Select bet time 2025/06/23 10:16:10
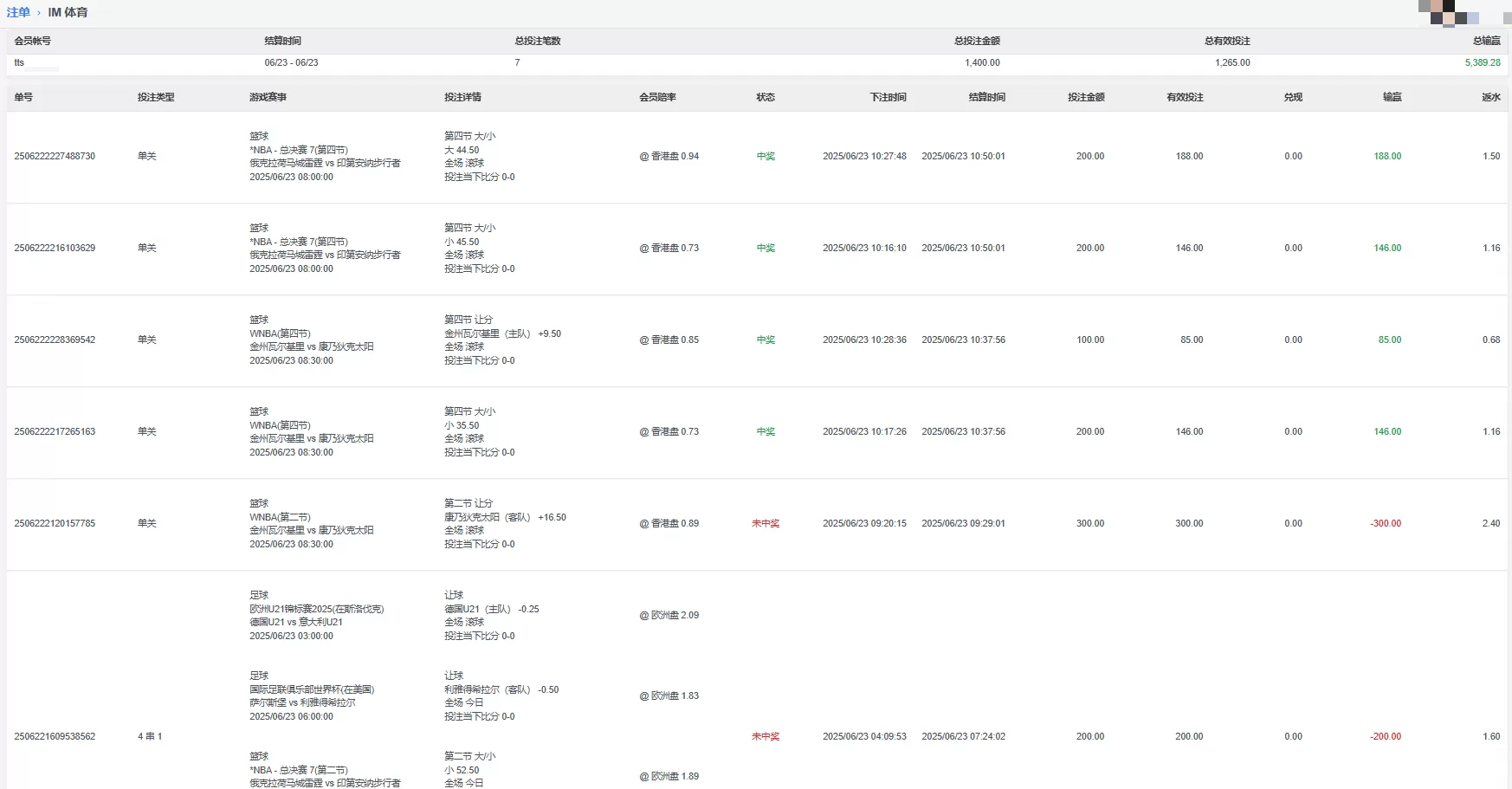The width and height of the screenshot is (1512, 789). click(864, 248)
